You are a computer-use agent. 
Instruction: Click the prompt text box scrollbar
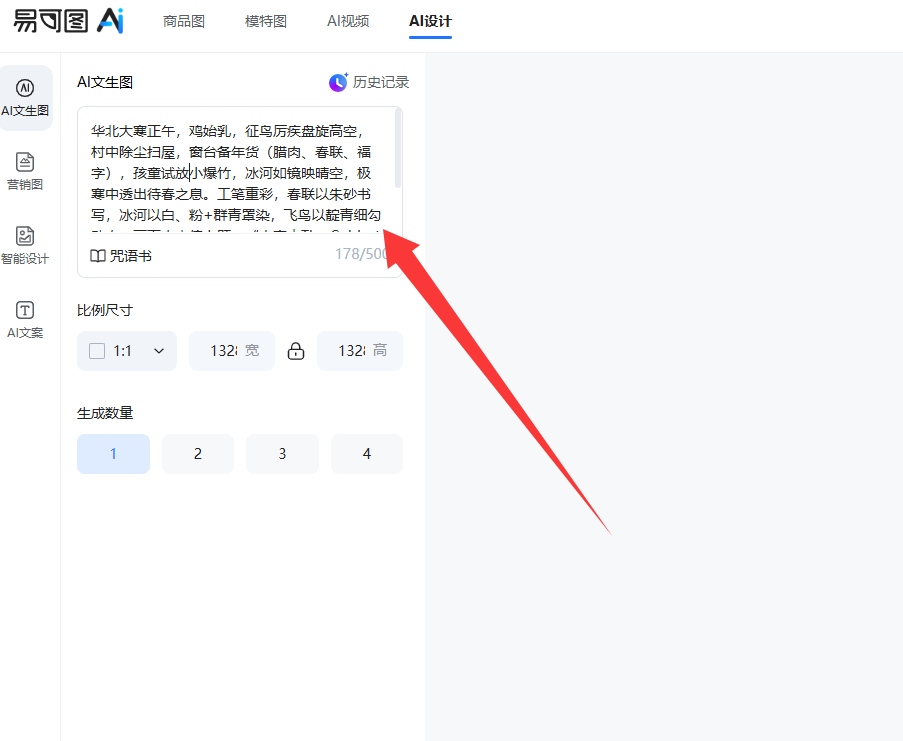(x=398, y=150)
